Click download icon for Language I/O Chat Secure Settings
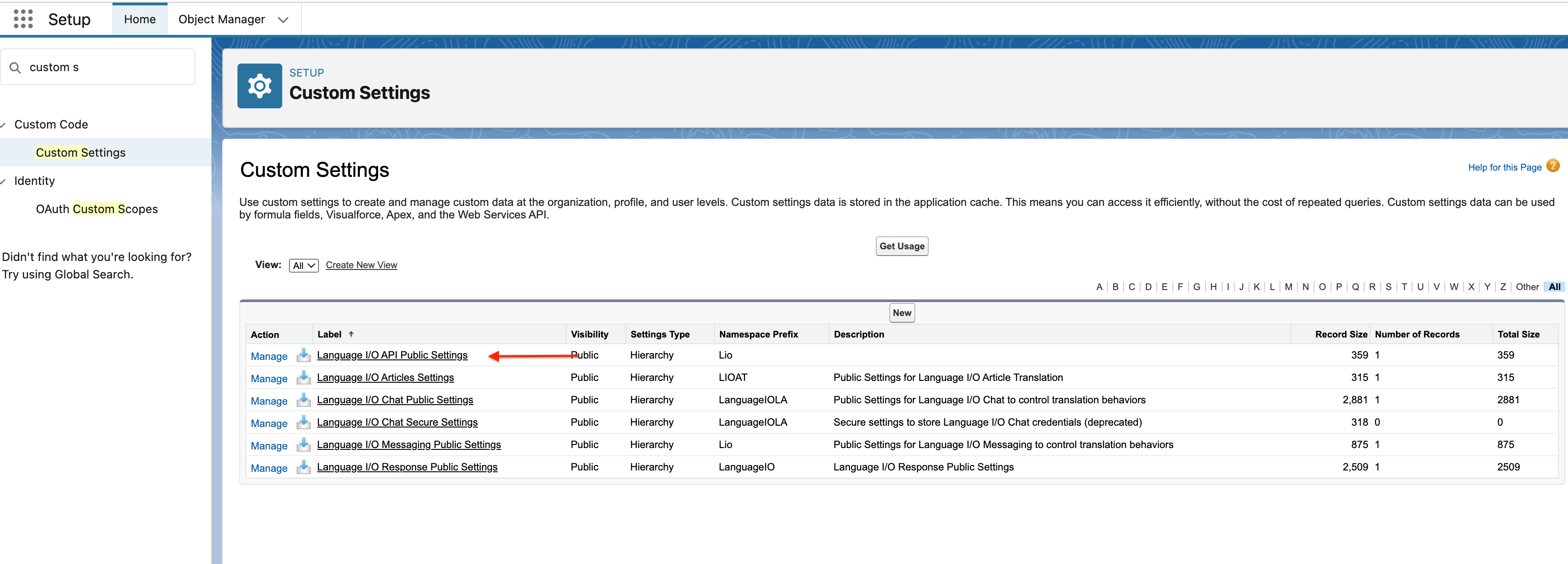 [x=303, y=422]
